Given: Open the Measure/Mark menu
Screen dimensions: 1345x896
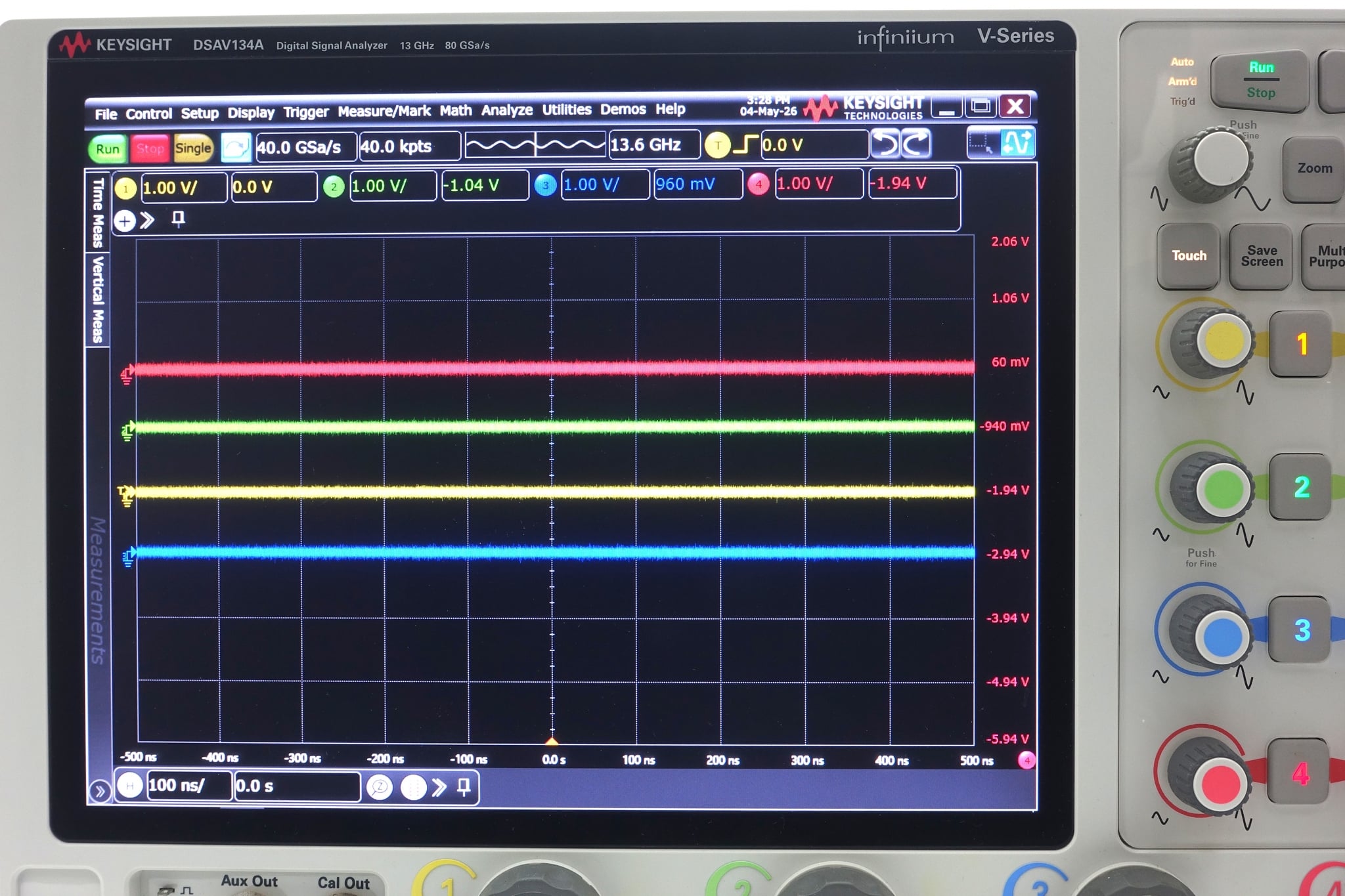Looking at the screenshot, I should tap(384, 111).
